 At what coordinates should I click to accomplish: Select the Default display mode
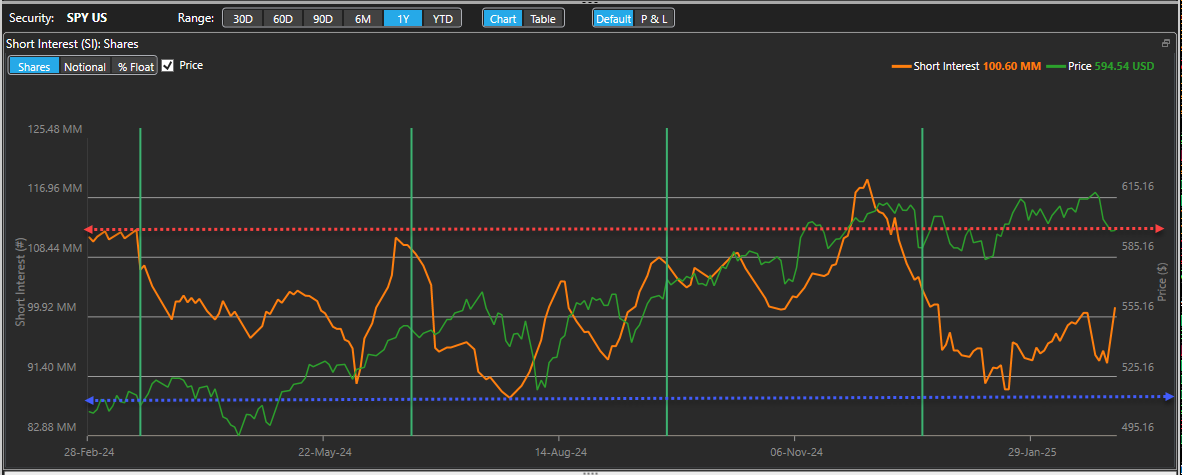click(613, 19)
